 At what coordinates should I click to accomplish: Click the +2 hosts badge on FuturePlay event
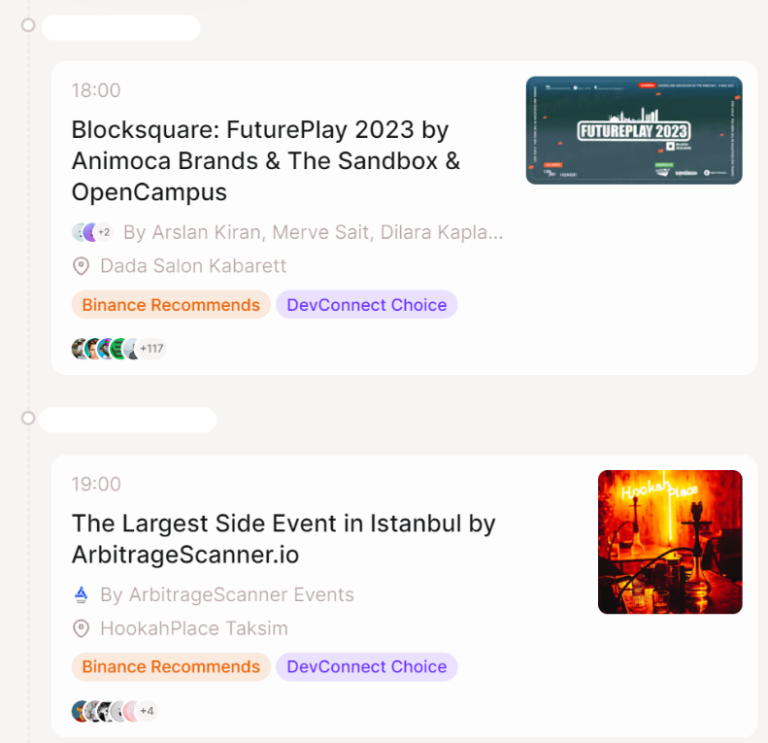(103, 233)
